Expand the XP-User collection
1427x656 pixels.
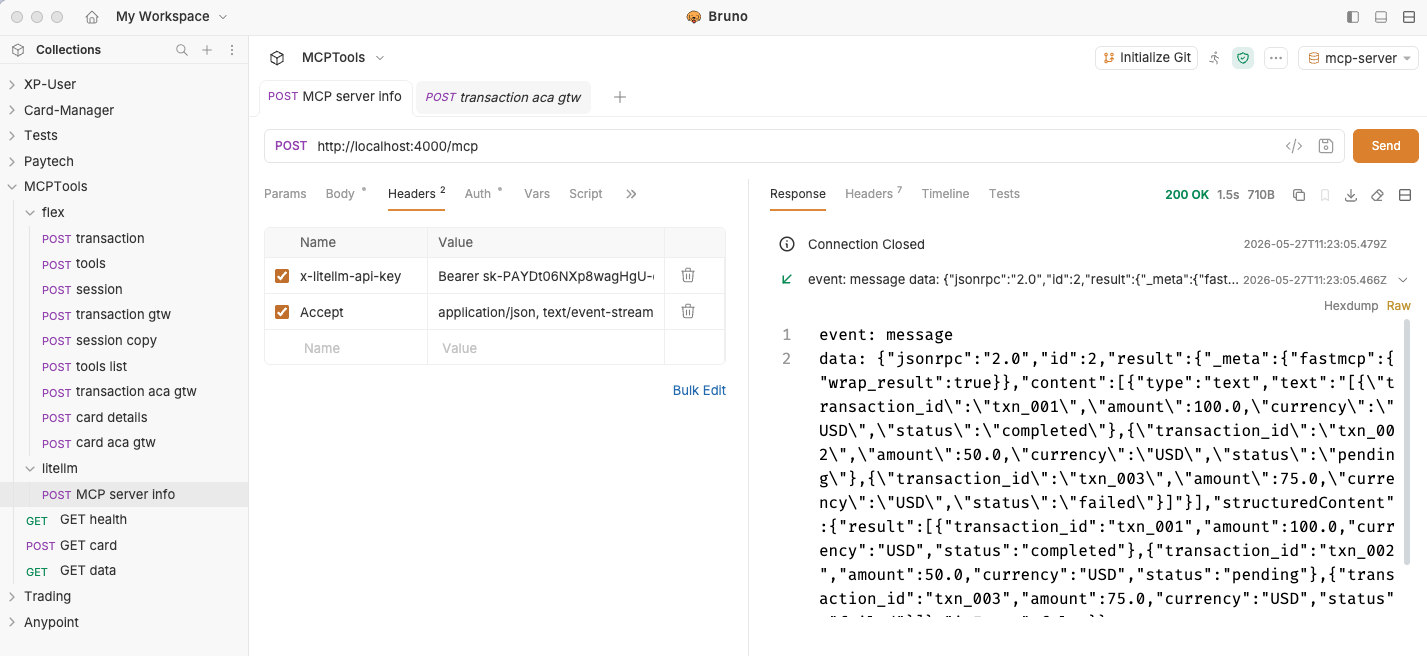(x=12, y=85)
